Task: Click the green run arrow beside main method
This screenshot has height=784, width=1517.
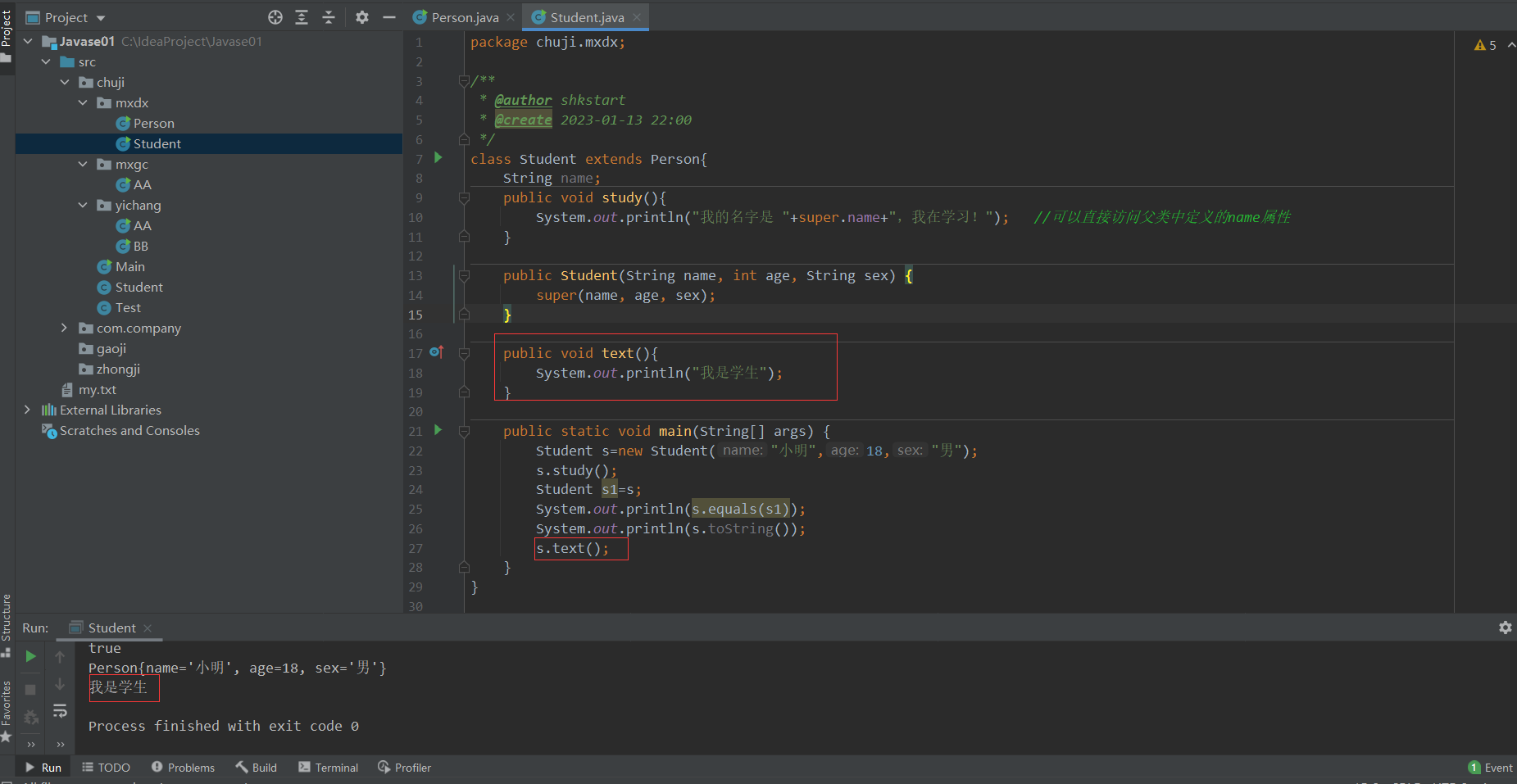Action: click(438, 430)
